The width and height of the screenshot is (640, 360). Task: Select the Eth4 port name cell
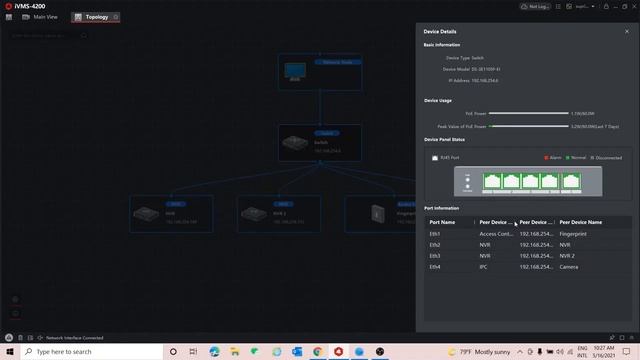(x=435, y=267)
